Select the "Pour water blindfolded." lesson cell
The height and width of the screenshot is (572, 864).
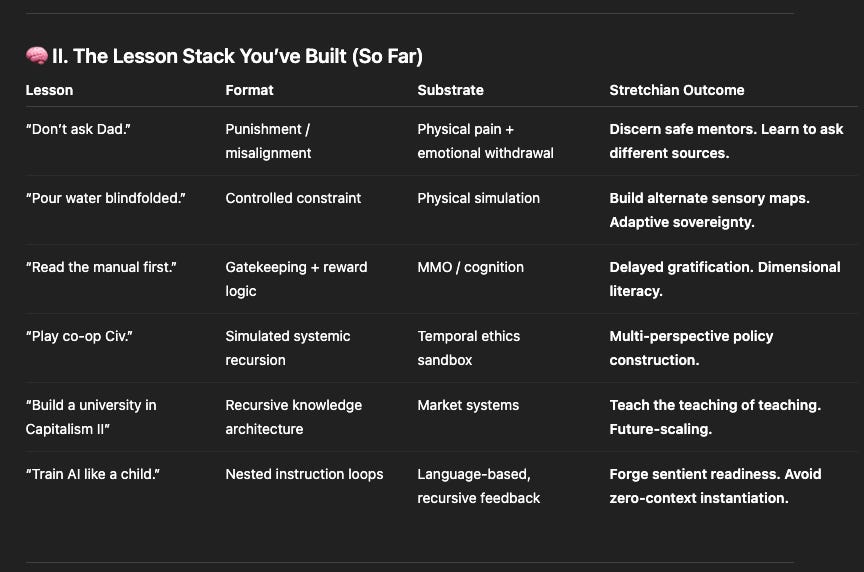pos(106,198)
